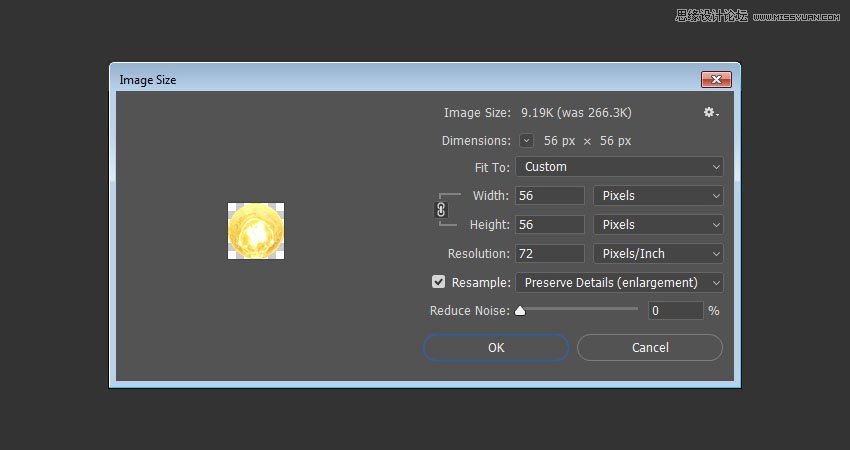Click the Reduce Noise slider track

pos(578,308)
